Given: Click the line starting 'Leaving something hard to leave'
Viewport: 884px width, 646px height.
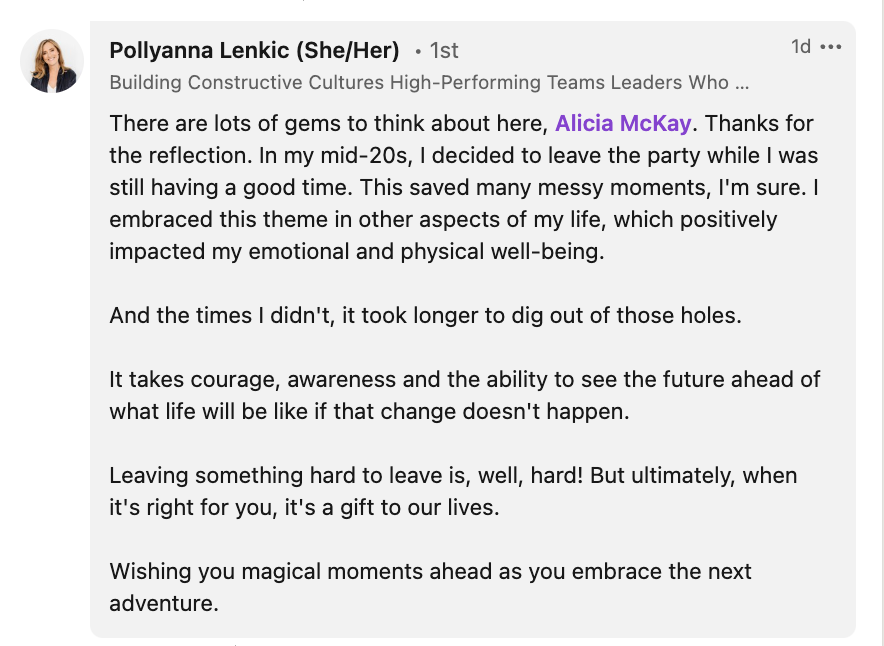Looking at the screenshot, I should [453, 476].
